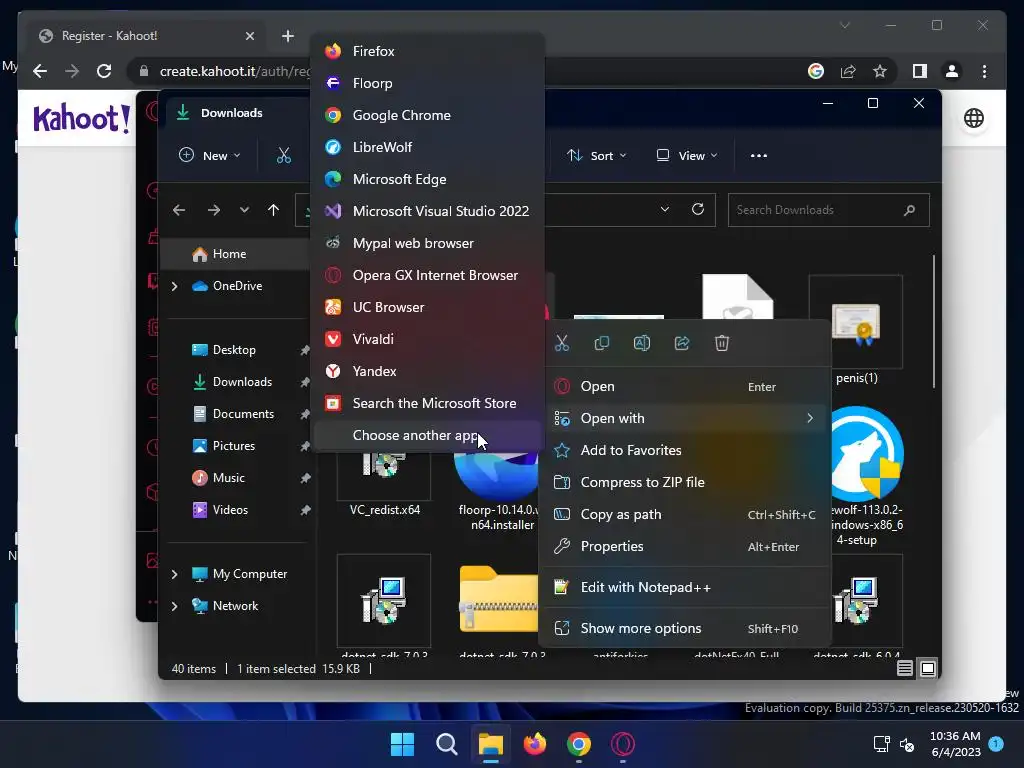Screen dimensions: 1024x768
Task: Bookmark this page star icon in Chrome
Action: coord(880,71)
